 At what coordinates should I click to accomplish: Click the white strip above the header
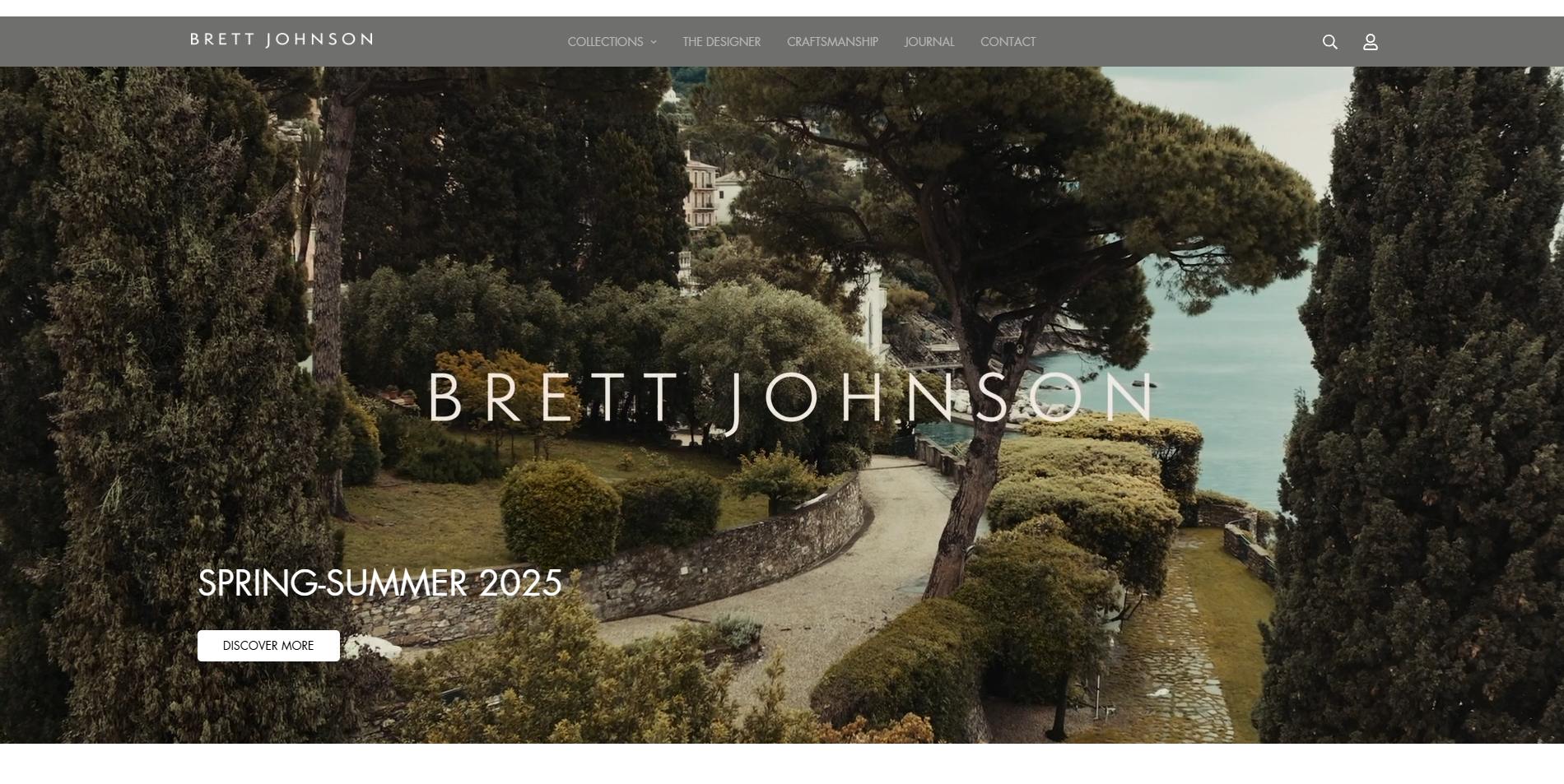point(782,7)
